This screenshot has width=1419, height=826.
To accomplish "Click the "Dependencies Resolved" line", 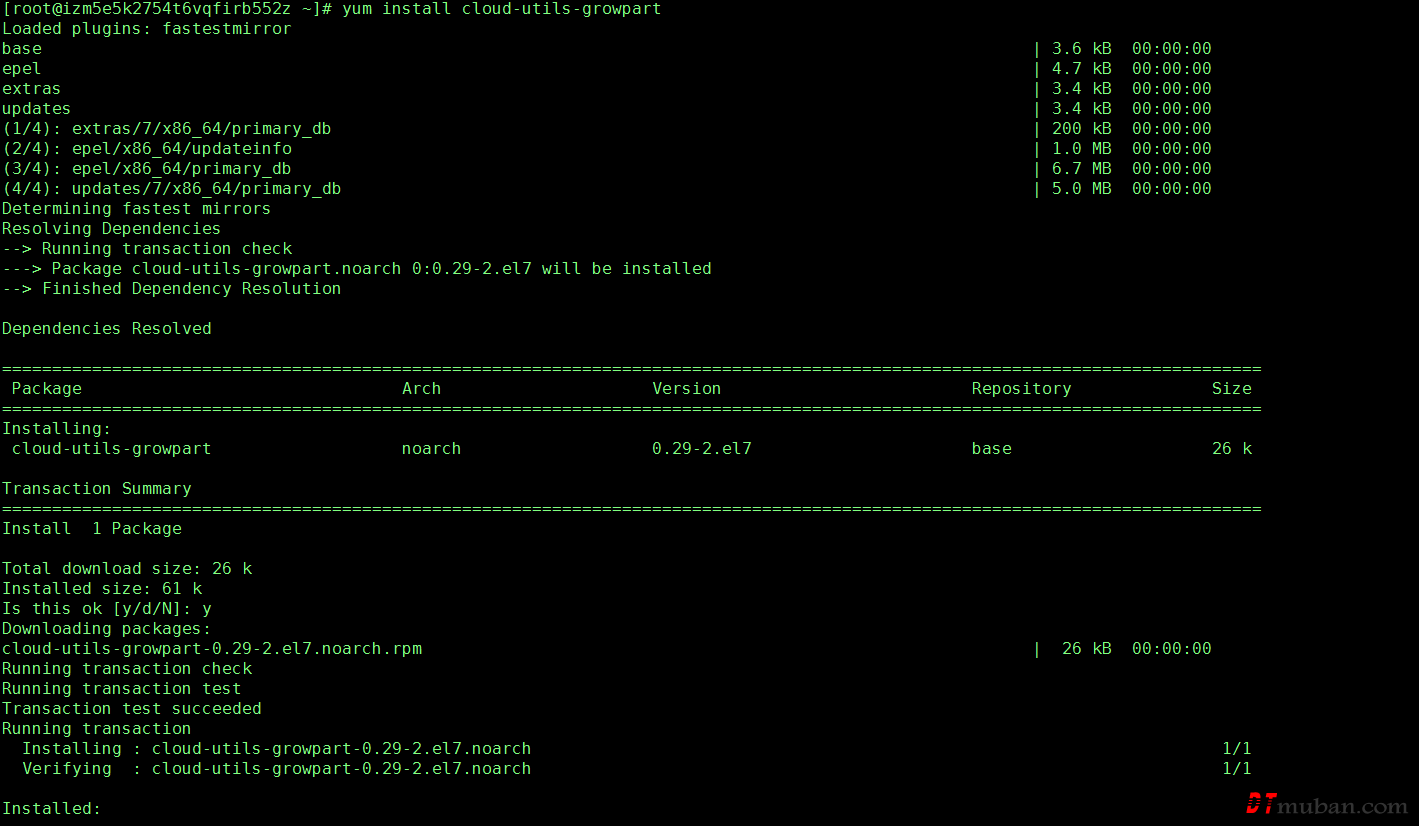I will (x=106, y=329).
